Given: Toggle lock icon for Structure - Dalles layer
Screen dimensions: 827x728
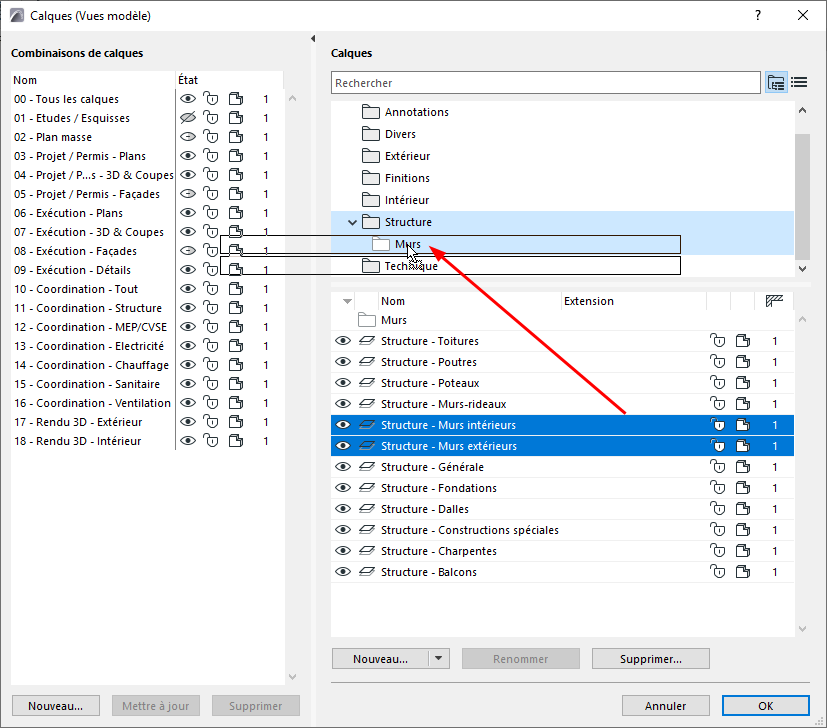Looking at the screenshot, I should click(x=717, y=509).
